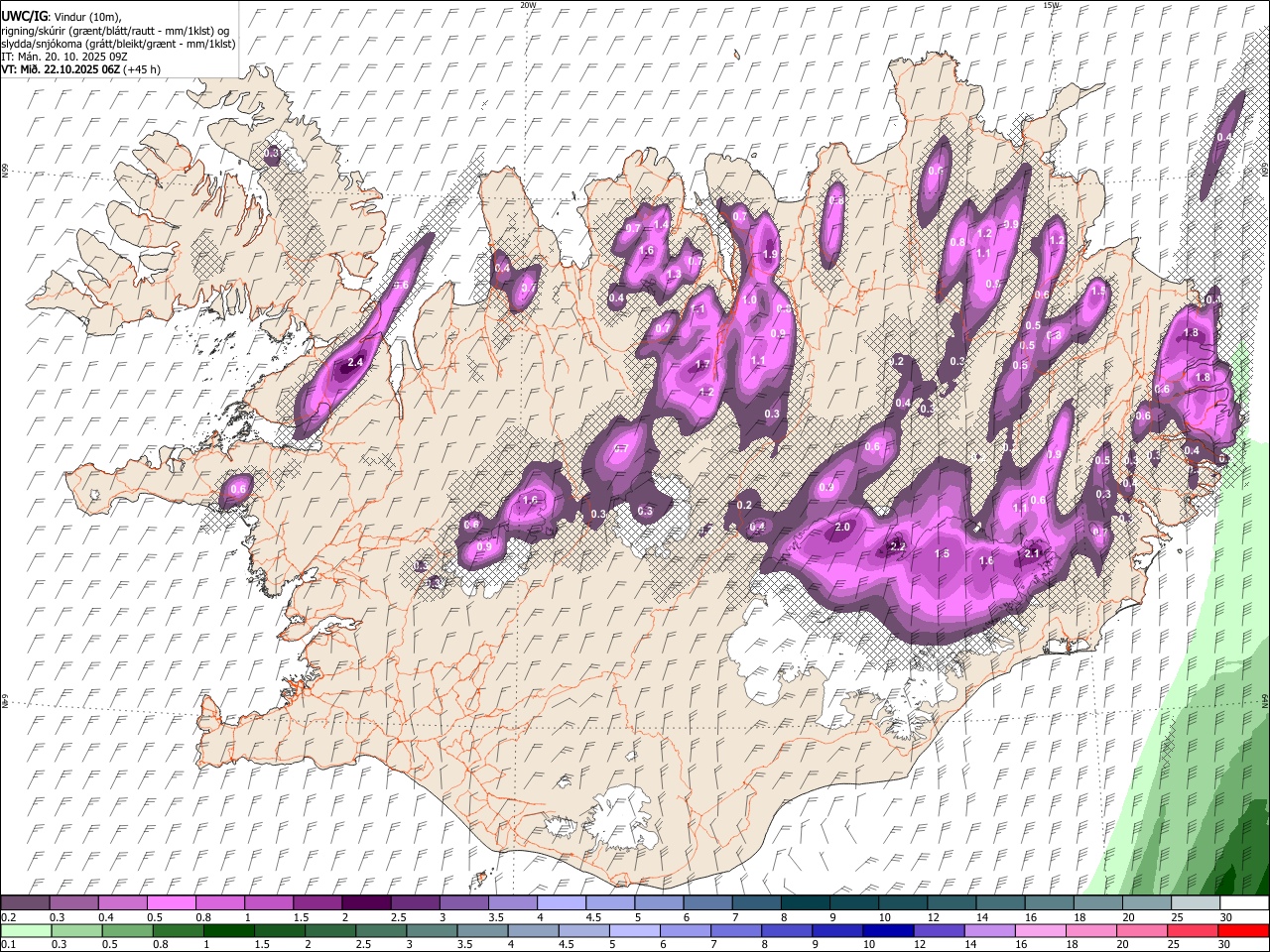Click the '1.9' precipitation value on the map

tap(770, 255)
